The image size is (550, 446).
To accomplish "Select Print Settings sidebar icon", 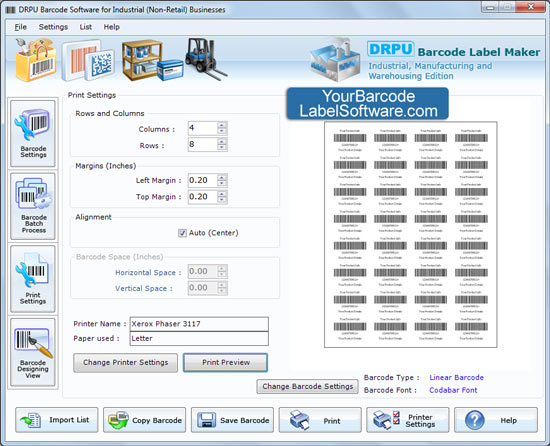I will 33,279.
